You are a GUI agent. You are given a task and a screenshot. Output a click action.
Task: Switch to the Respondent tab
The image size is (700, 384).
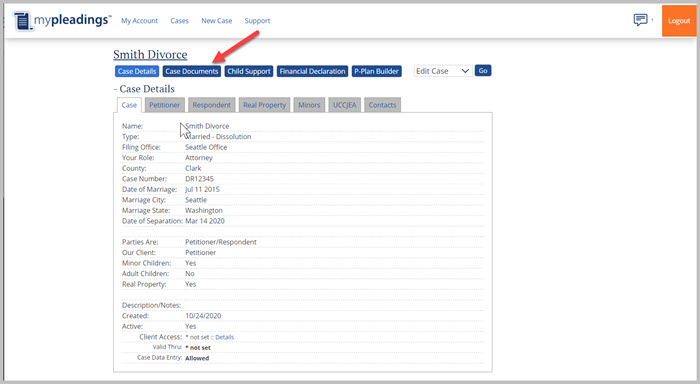pyautogui.click(x=212, y=105)
